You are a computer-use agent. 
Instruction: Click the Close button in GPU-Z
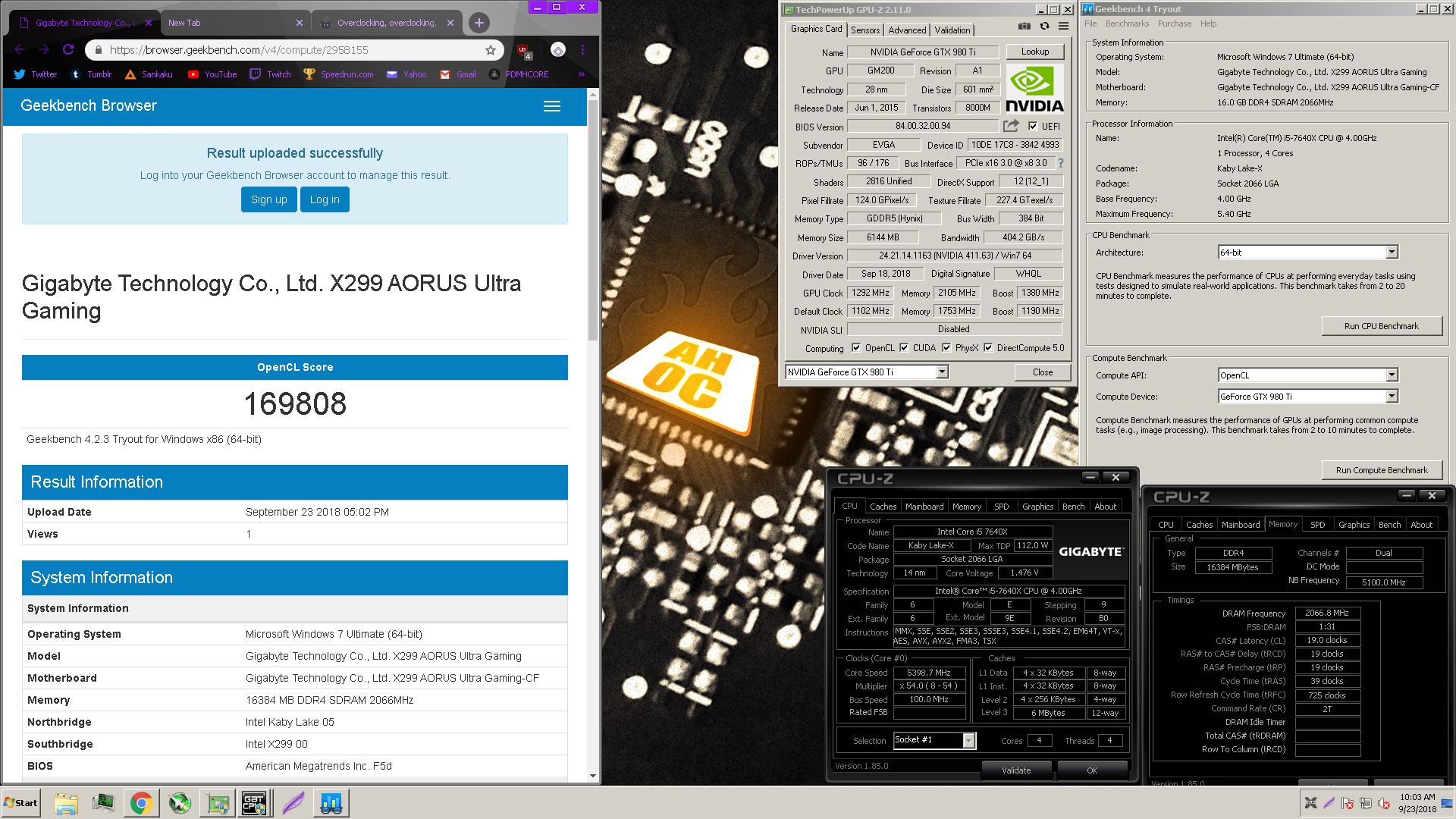pos(1043,372)
